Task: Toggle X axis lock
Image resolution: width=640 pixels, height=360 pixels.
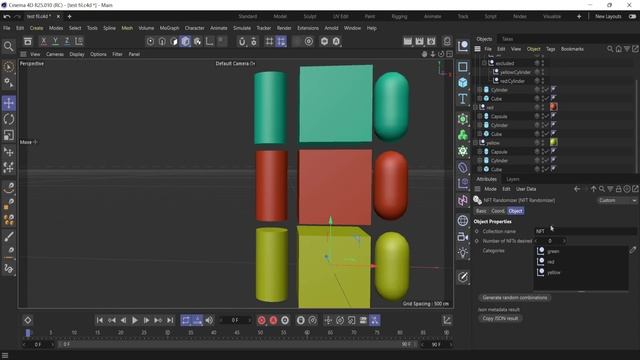Action: tap(43, 41)
